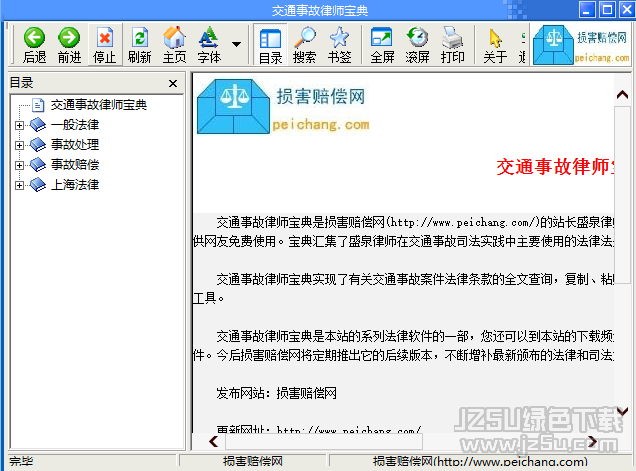Viewport: 636px width, 471px height.
Task: Open the http://www.peichang.com/ link in paragraph
Action: (463, 222)
